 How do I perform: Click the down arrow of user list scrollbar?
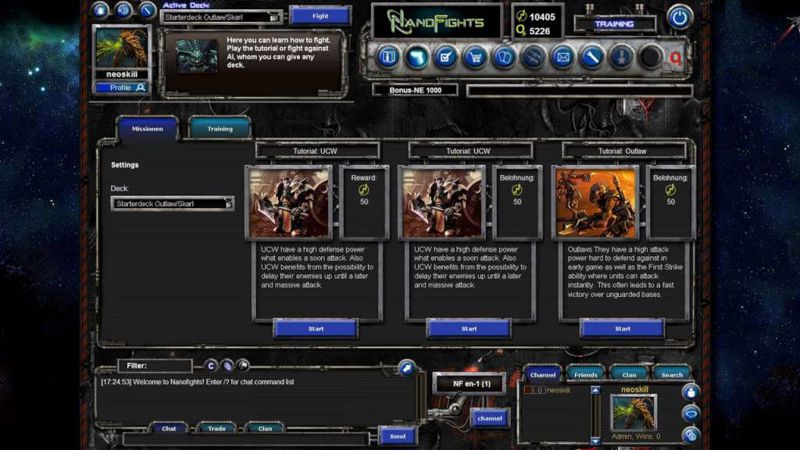pyautogui.click(x=595, y=440)
